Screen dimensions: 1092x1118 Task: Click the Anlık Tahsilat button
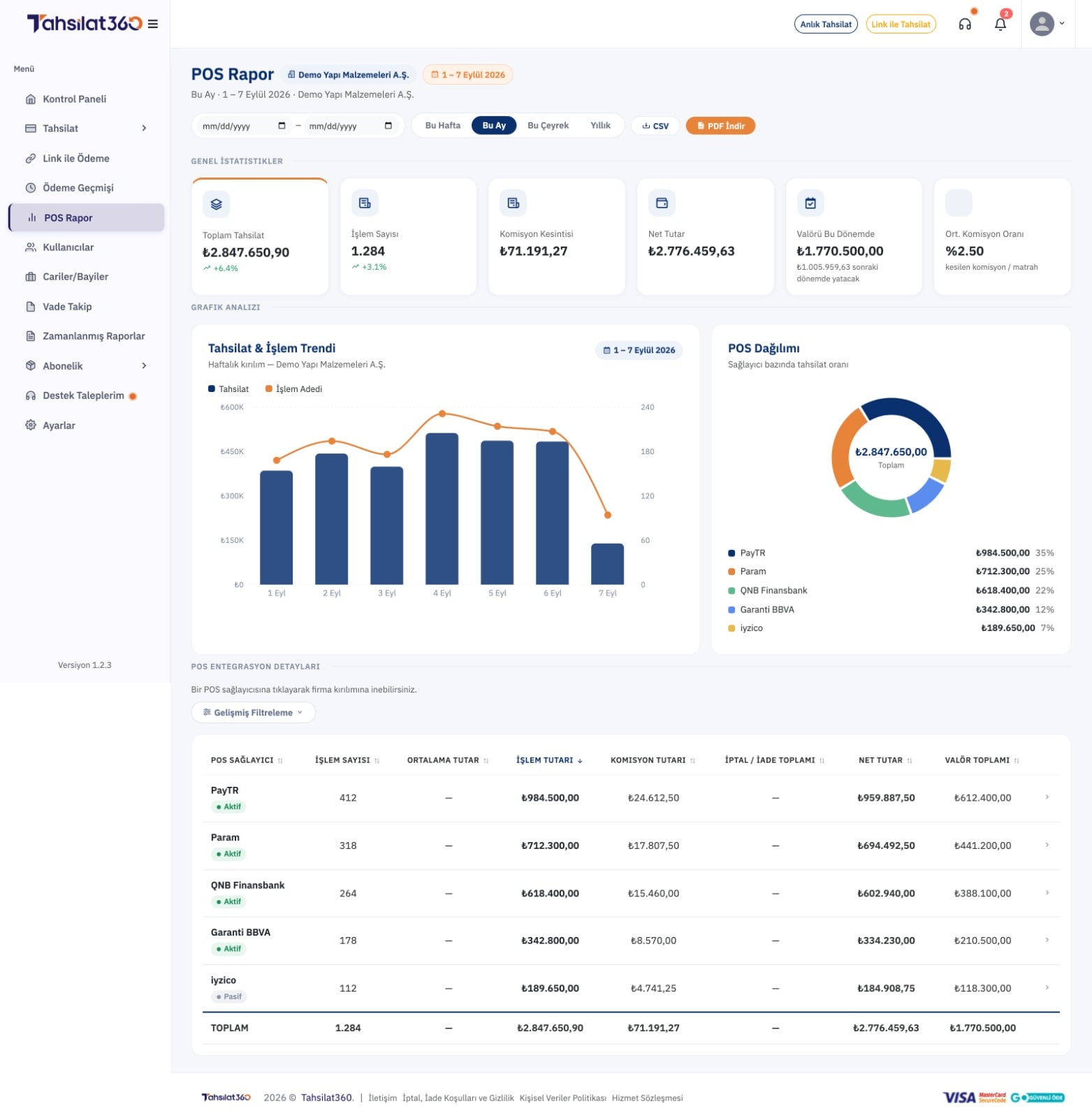(x=826, y=24)
